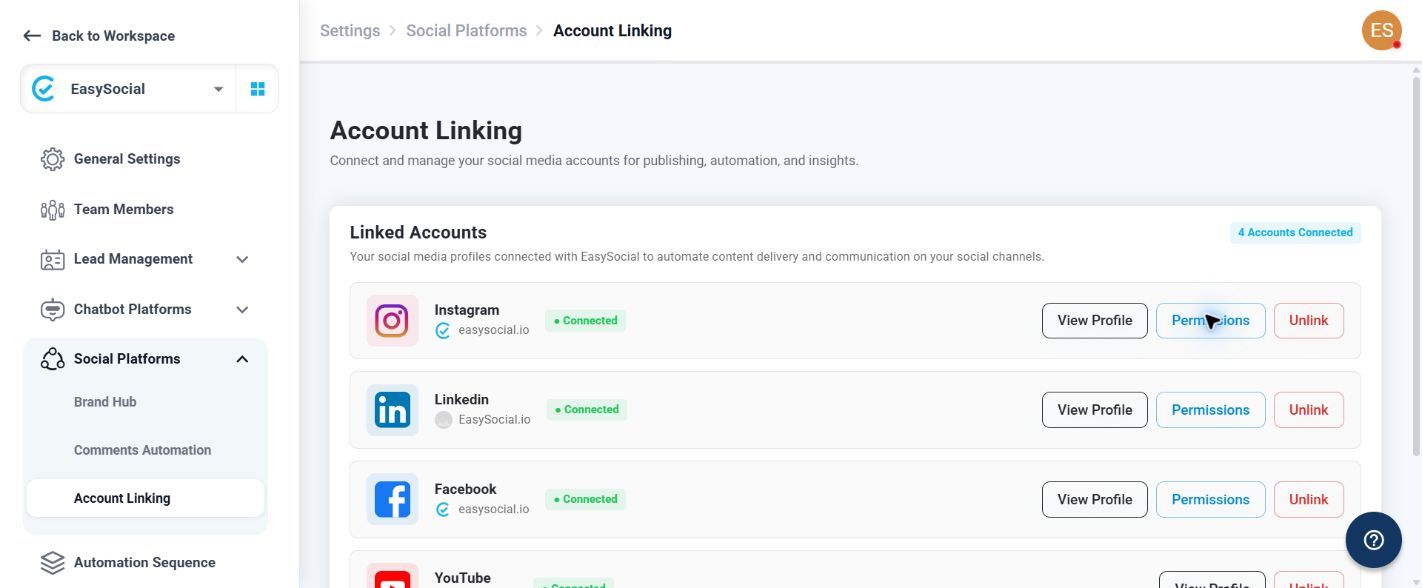Select Account Linking submenu item

click(144, 498)
